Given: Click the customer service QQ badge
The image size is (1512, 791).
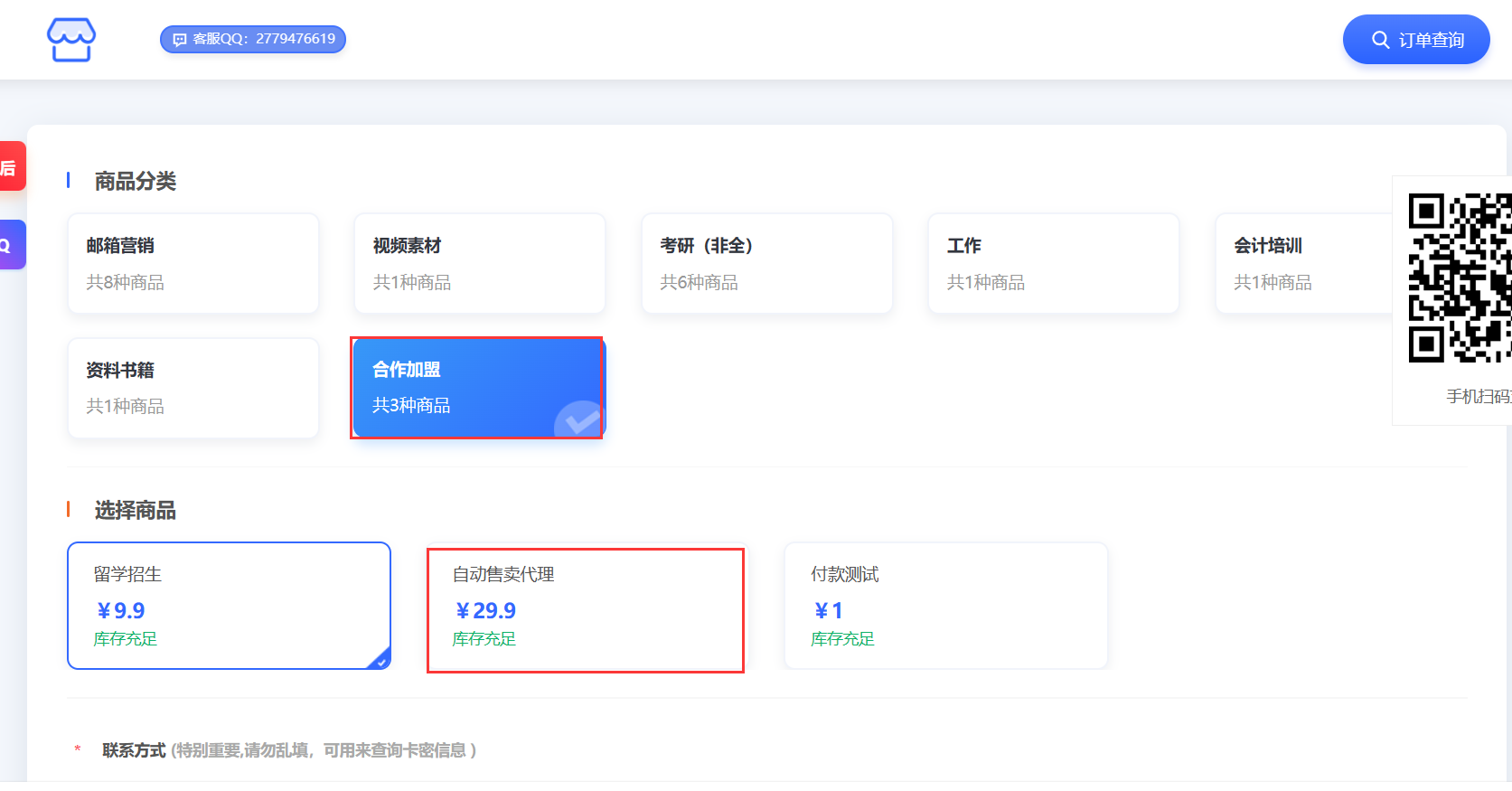Looking at the screenshot, I should (253, 39).
